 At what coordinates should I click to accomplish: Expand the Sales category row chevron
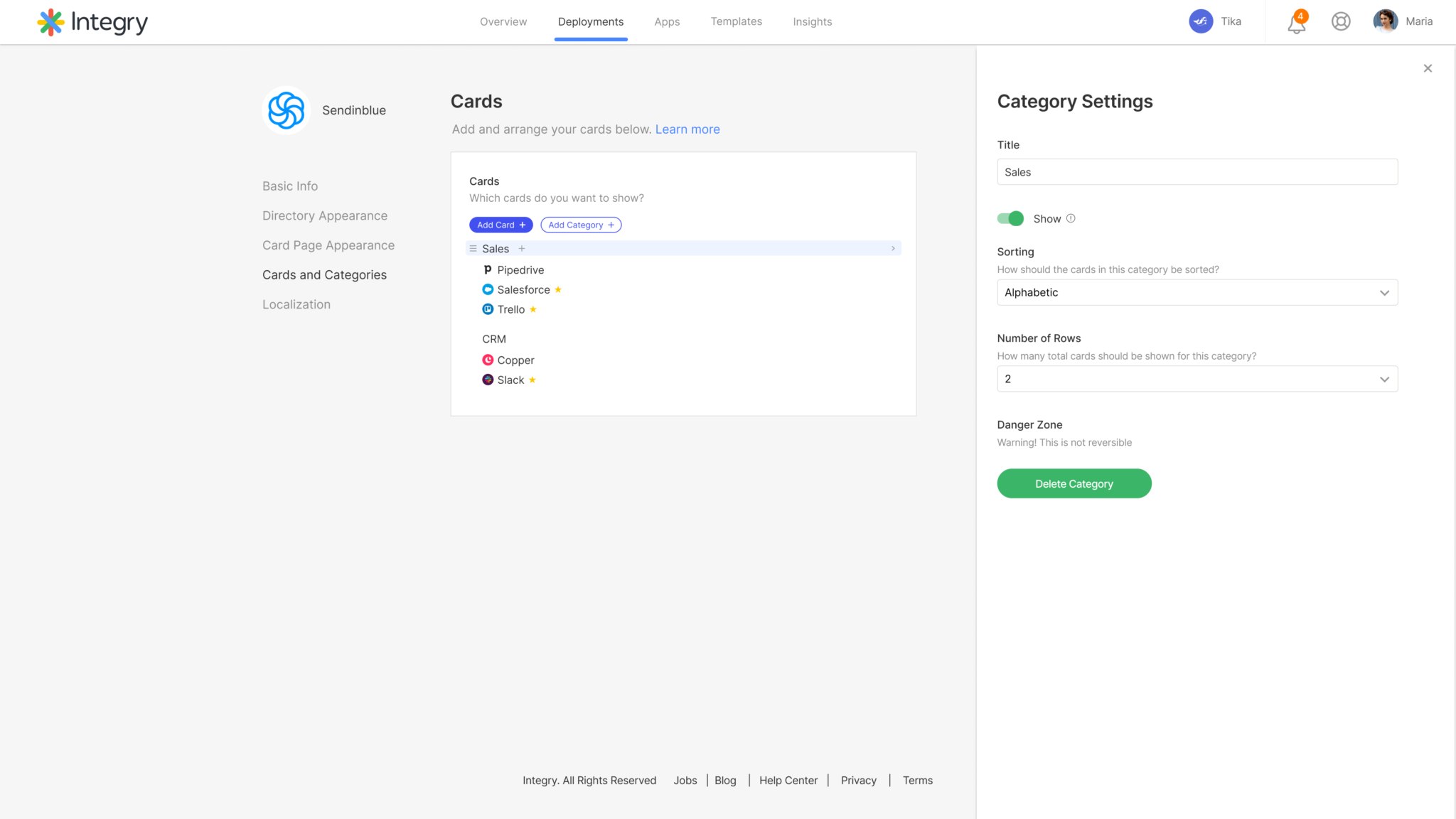pyautogui.click(x=894, y=249)
